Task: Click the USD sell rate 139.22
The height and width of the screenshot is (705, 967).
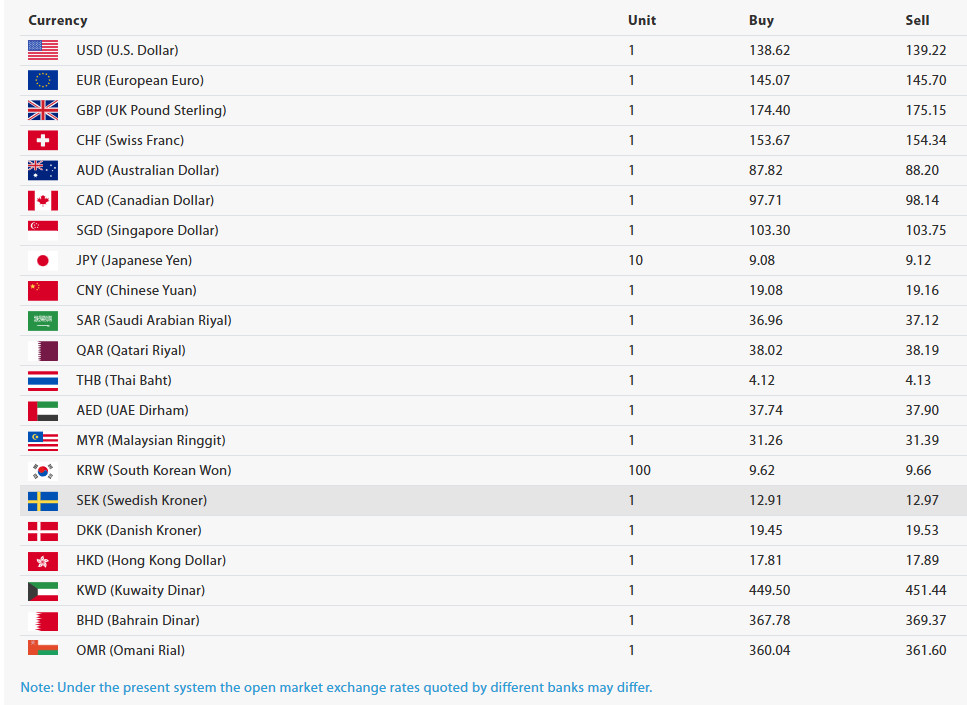Action: pos(925,50)
